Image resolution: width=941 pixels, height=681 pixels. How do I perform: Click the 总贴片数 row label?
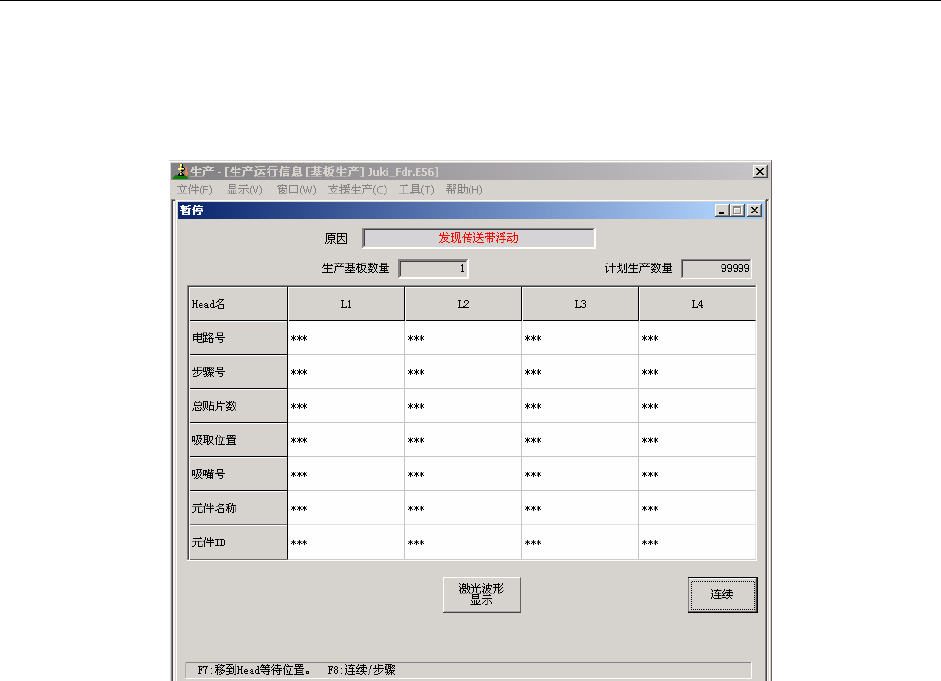click(x=238, y=406)
